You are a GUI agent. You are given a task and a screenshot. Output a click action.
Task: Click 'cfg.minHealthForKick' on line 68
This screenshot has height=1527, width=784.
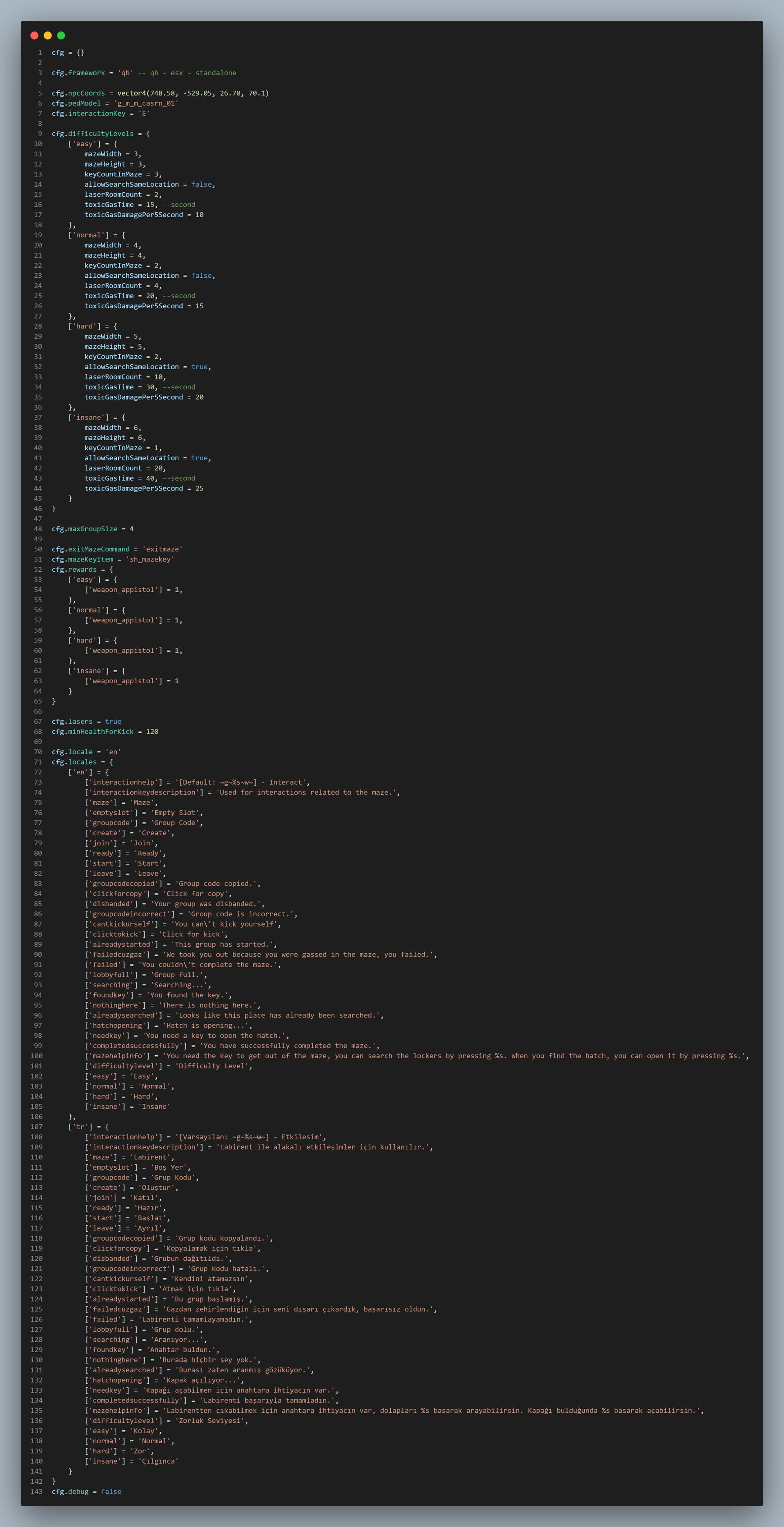[92, 731]
